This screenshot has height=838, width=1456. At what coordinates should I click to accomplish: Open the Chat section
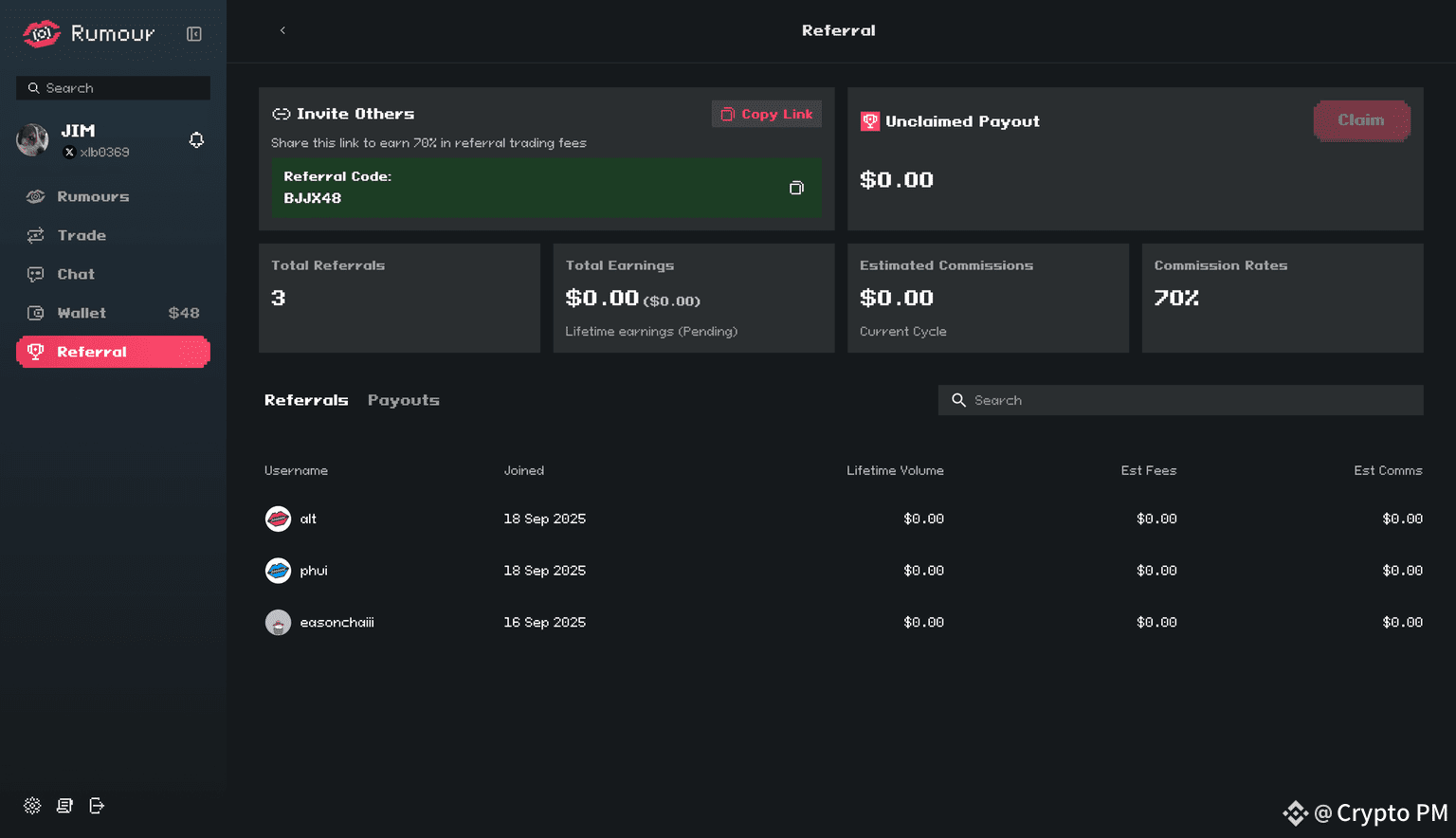point(76,274)
